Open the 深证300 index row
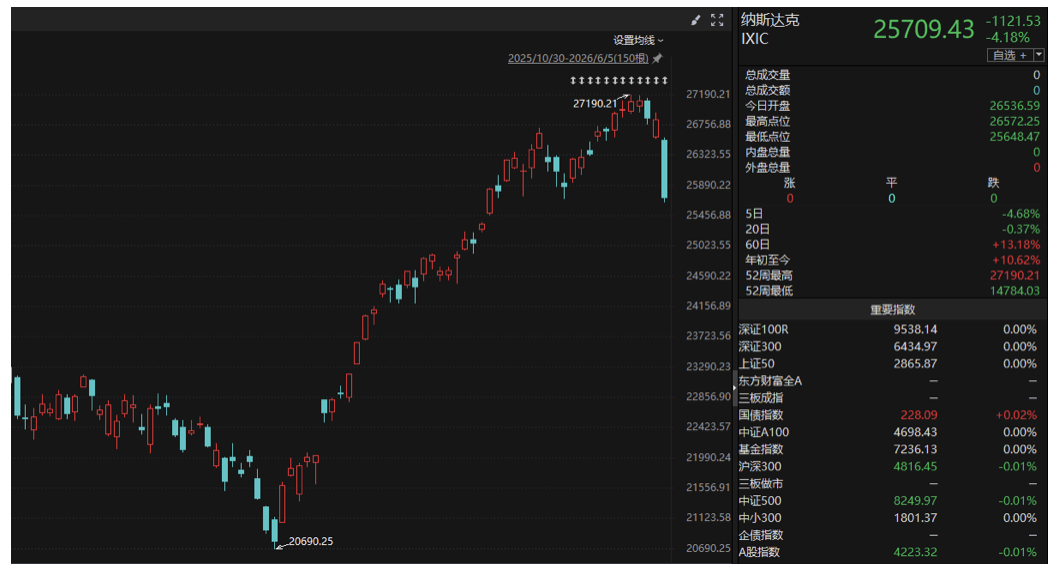The height and width of the screenshot is (572, 1058). [x=892, y=347]
